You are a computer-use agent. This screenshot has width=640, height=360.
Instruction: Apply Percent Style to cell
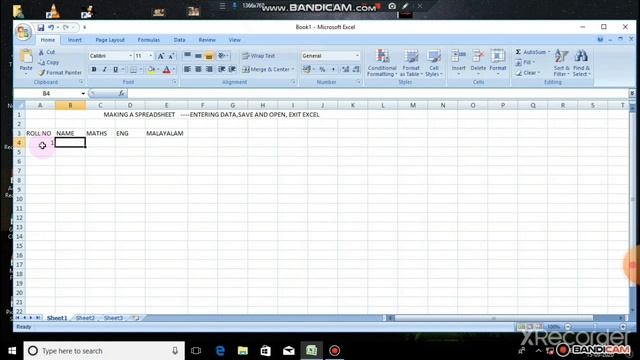click(322, 69)
